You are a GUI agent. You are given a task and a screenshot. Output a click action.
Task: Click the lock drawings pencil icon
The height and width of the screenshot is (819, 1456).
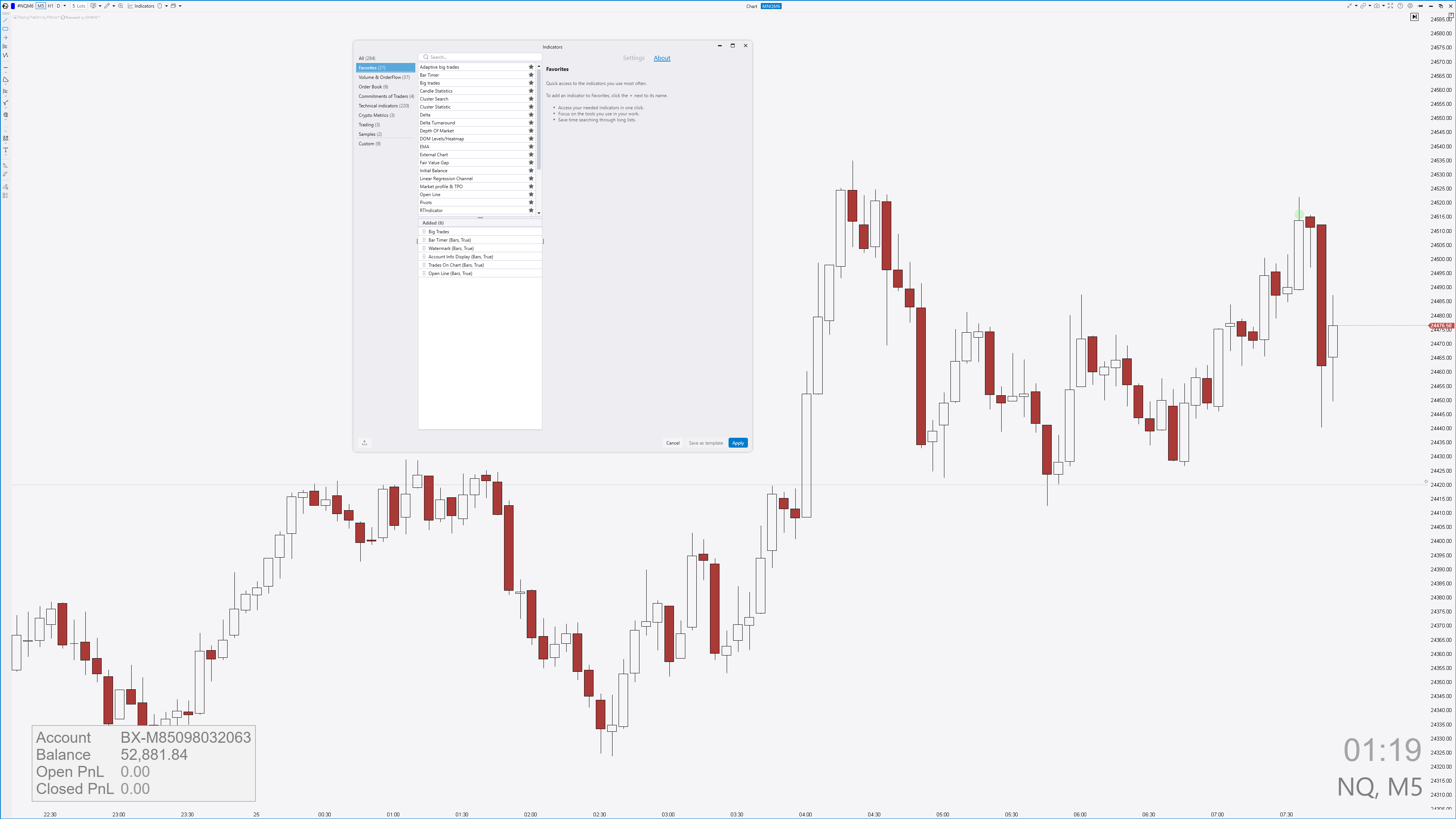[x=6, y=187]
